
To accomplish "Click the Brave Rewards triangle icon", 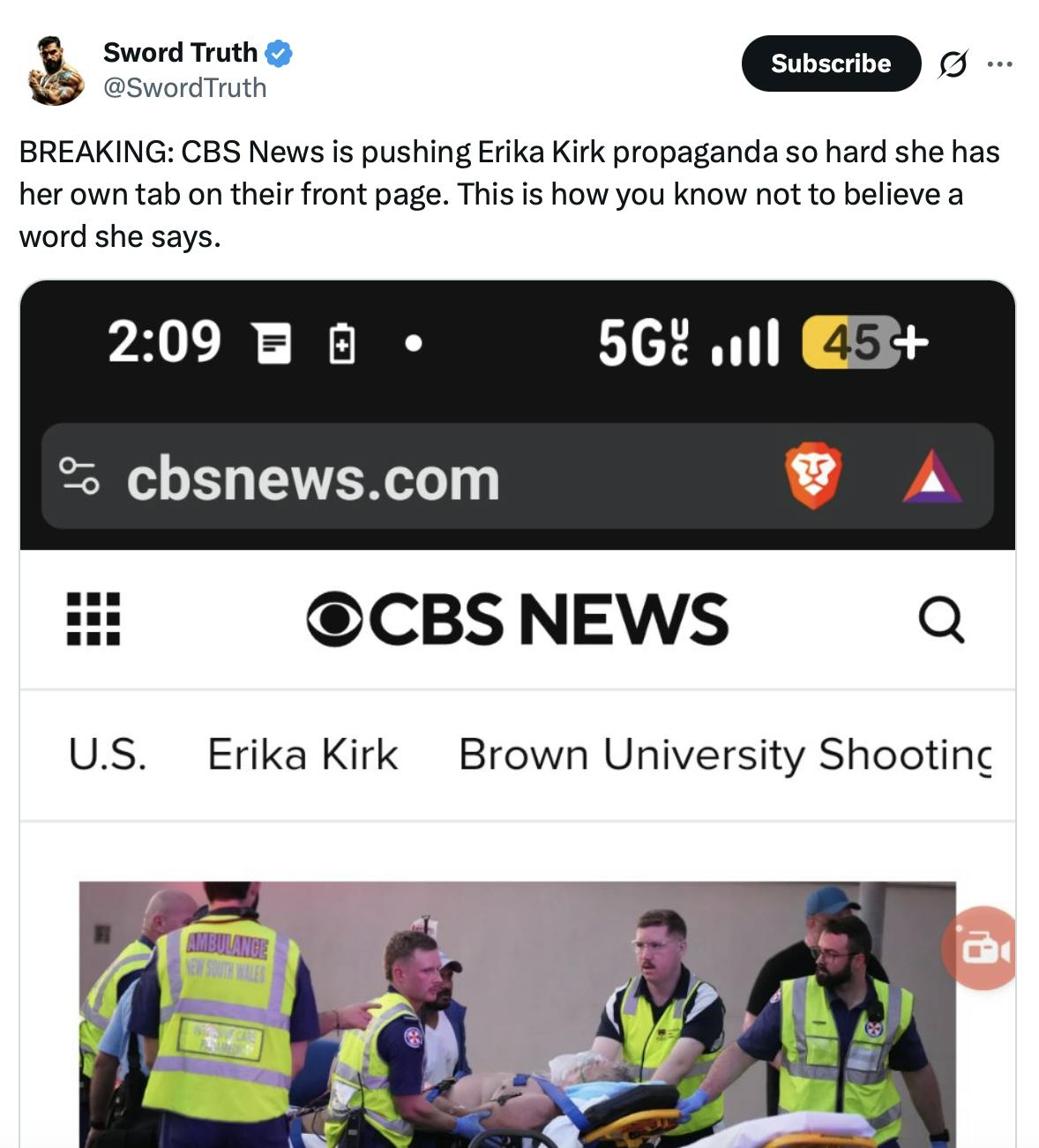I will pos(931,476).
